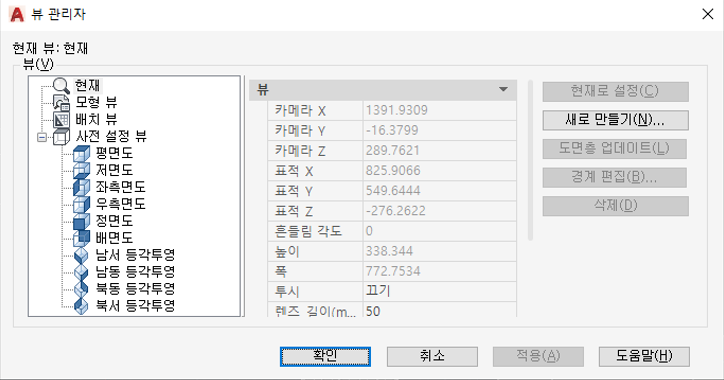This screenshot has height=380, width=724.
Task: Click the 투시 value 끄기
Action: (440, 292)
